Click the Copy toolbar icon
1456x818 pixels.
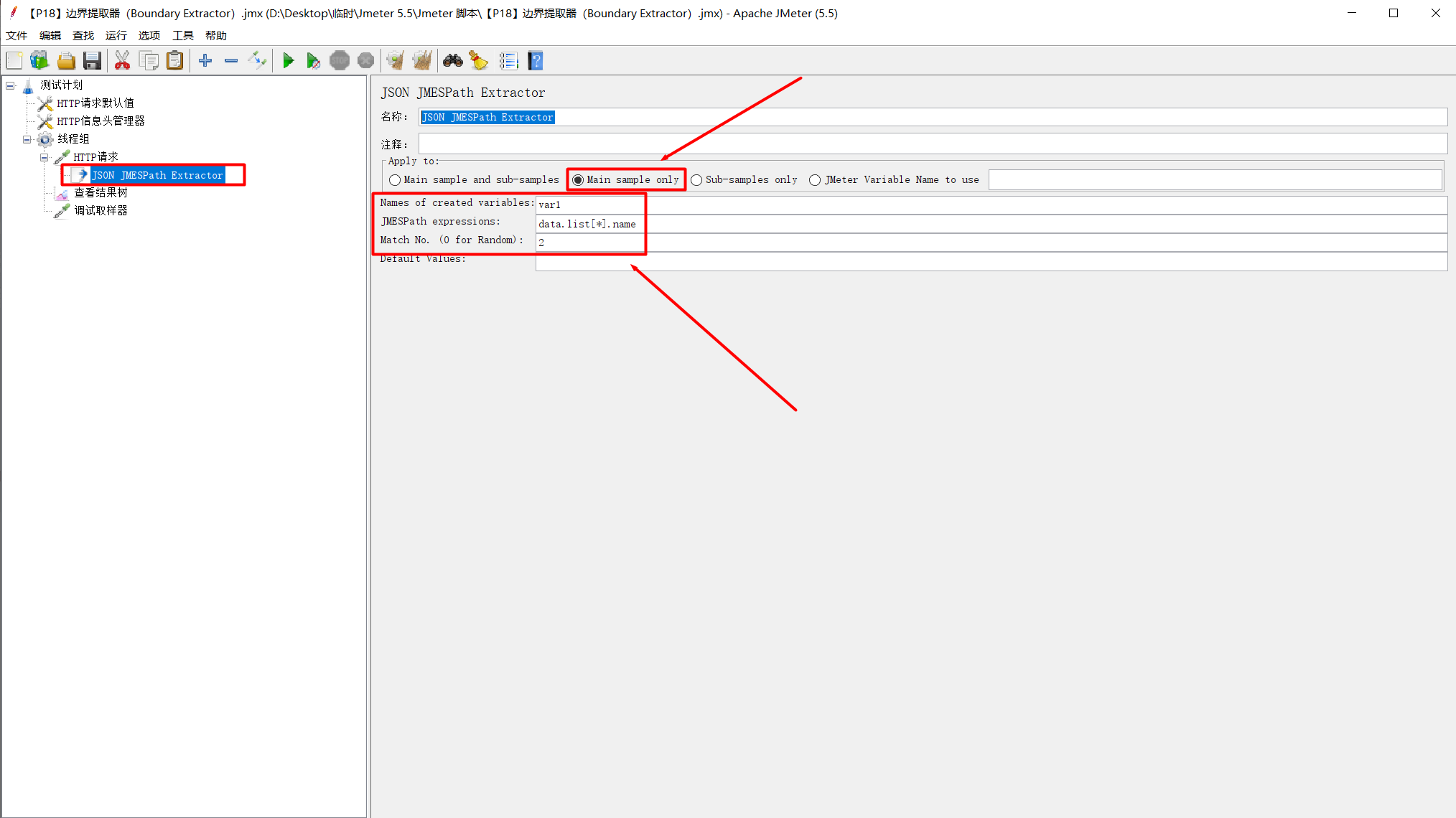pos(149,61)
